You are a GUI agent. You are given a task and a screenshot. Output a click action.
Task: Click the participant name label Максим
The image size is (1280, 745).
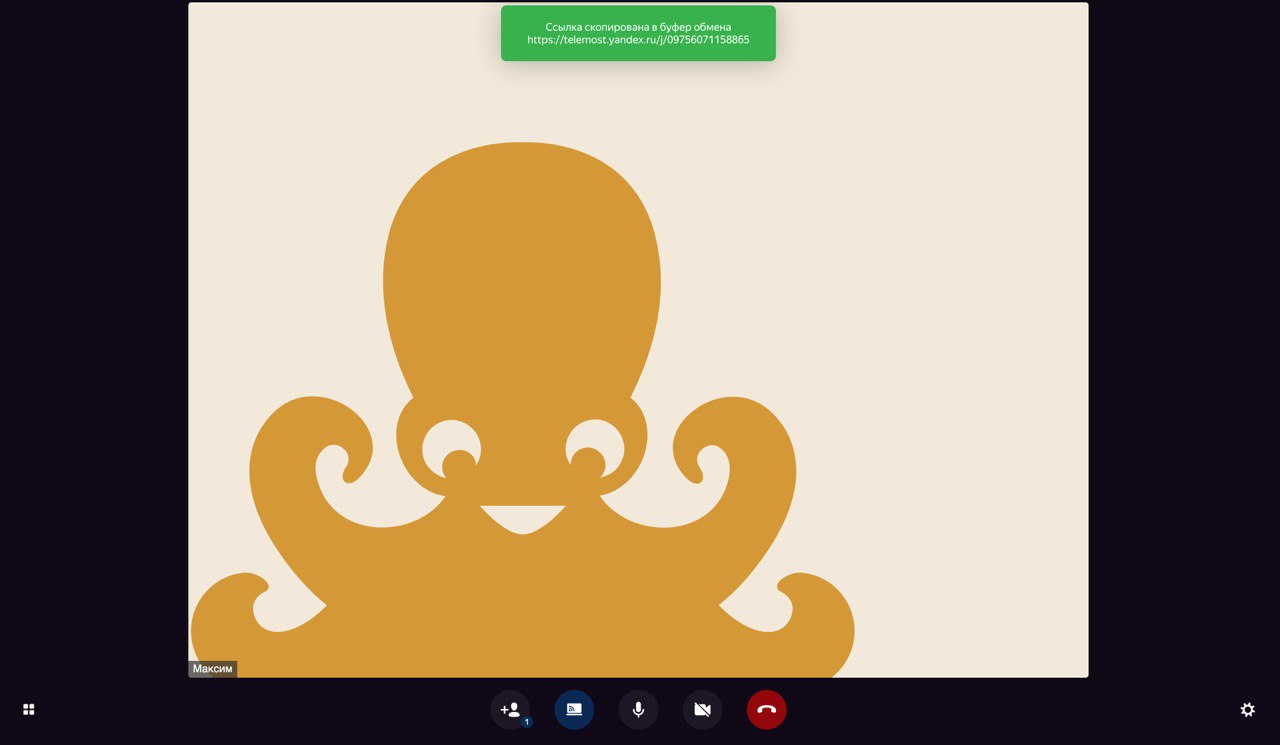213,669
